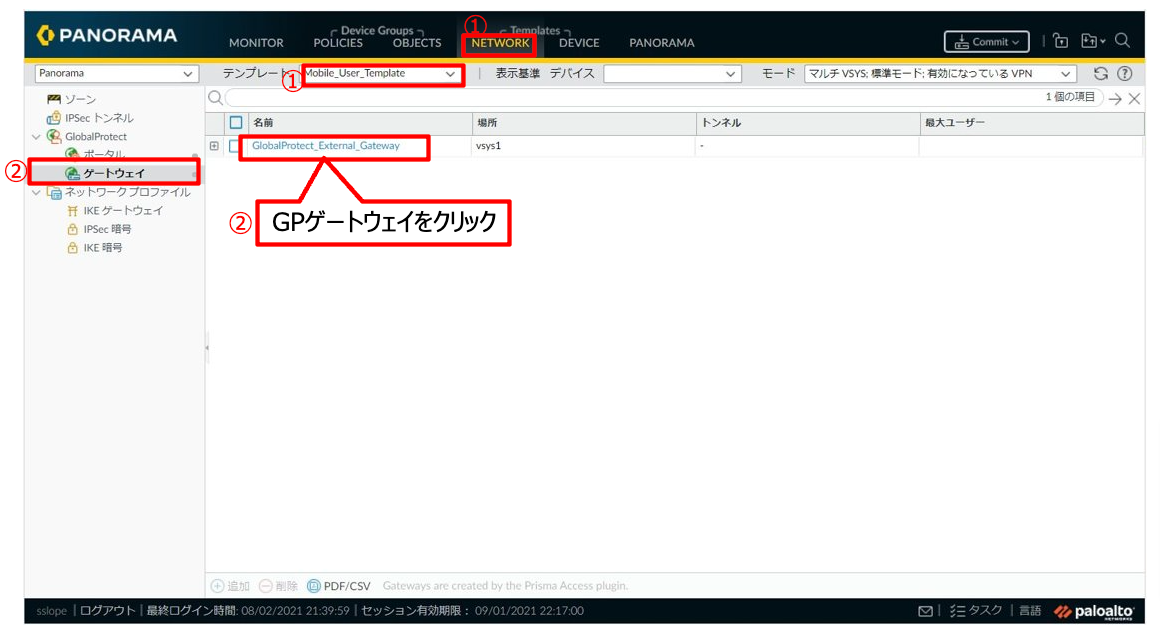Click the filter search field
This screenshot has width=1160, height=636.
coord(664,98)
